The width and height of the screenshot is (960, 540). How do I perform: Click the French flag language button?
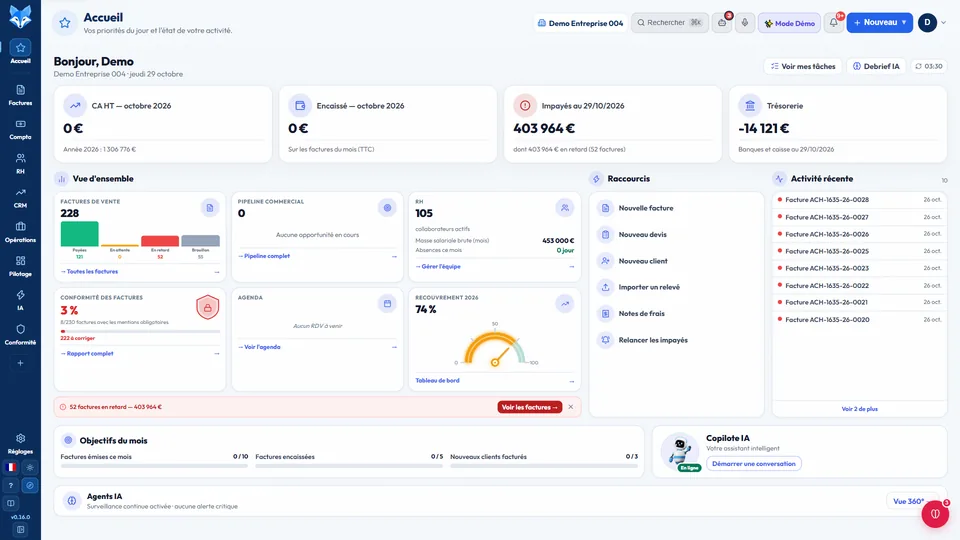click(10, 467)
